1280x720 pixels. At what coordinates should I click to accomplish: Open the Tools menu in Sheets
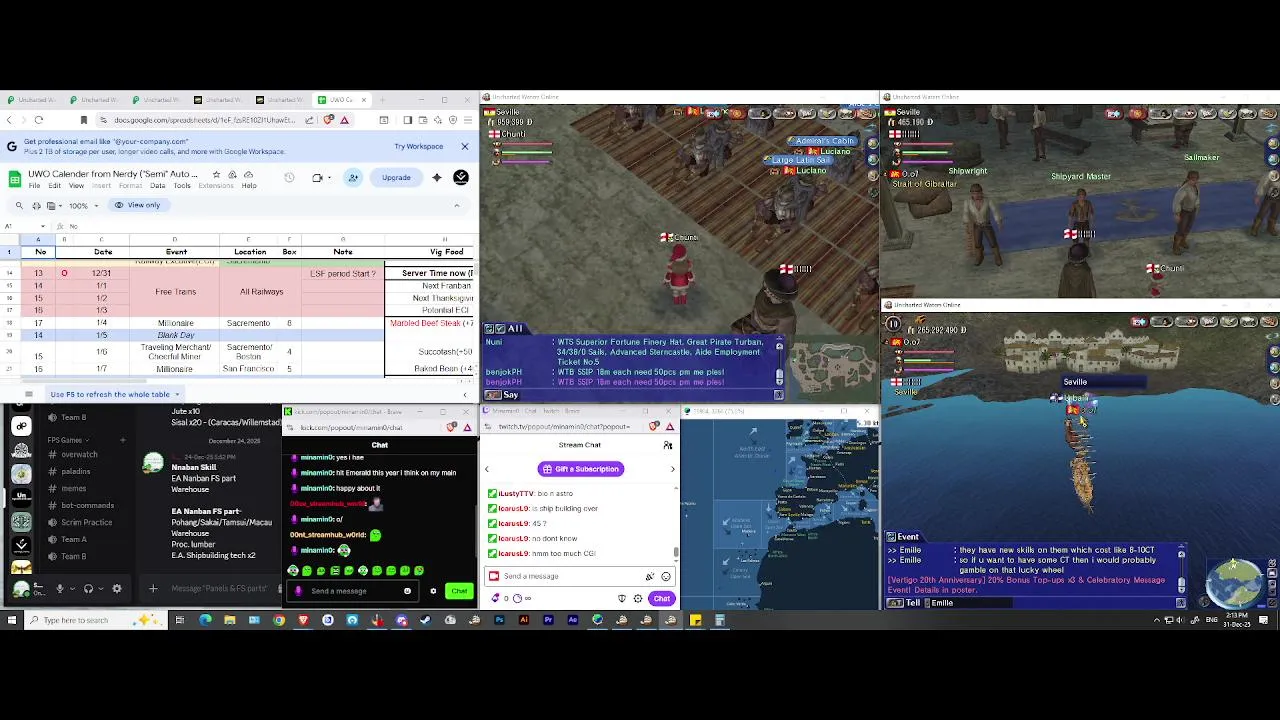point(182,186)
